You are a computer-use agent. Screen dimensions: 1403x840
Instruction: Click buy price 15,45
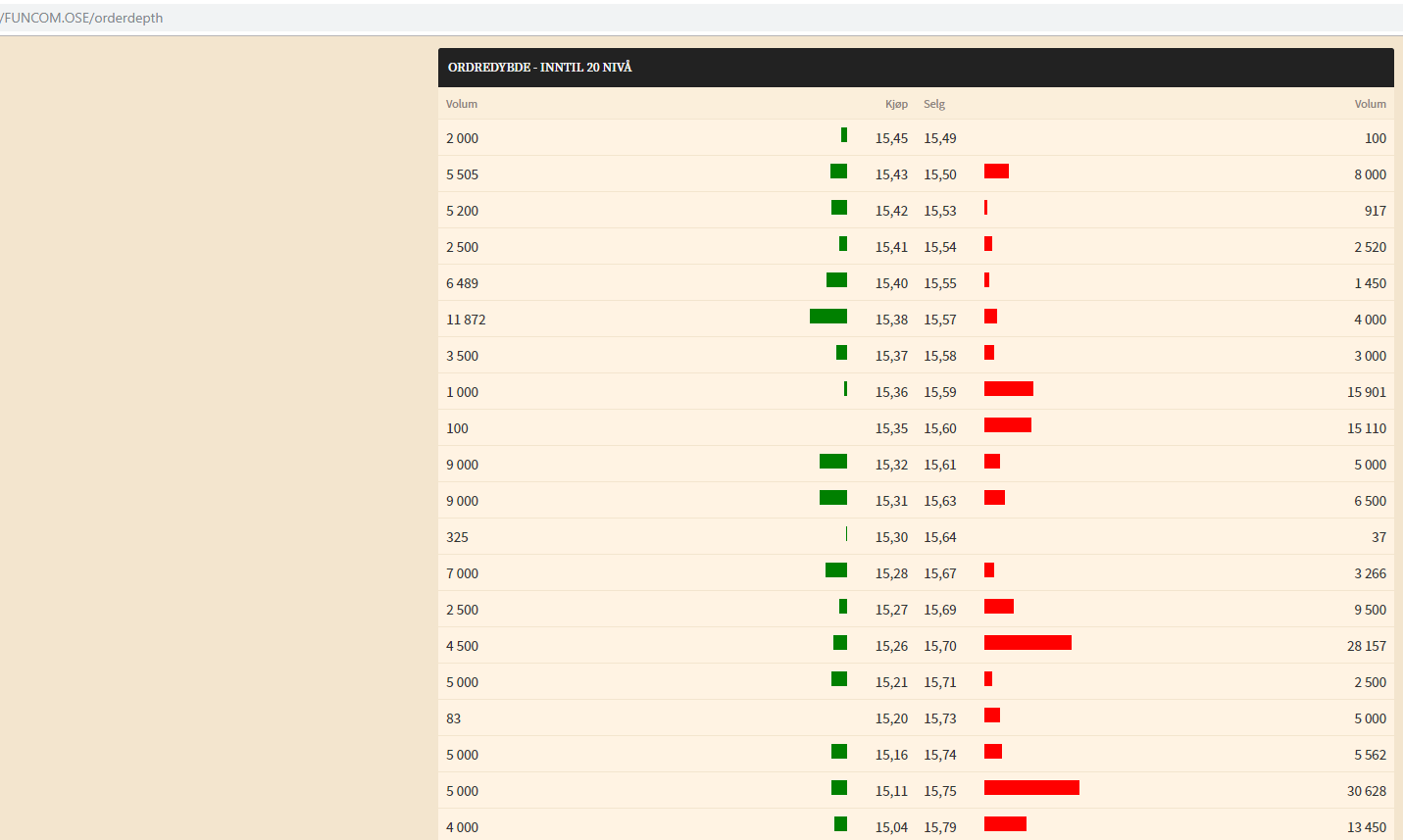coord(891,138)
